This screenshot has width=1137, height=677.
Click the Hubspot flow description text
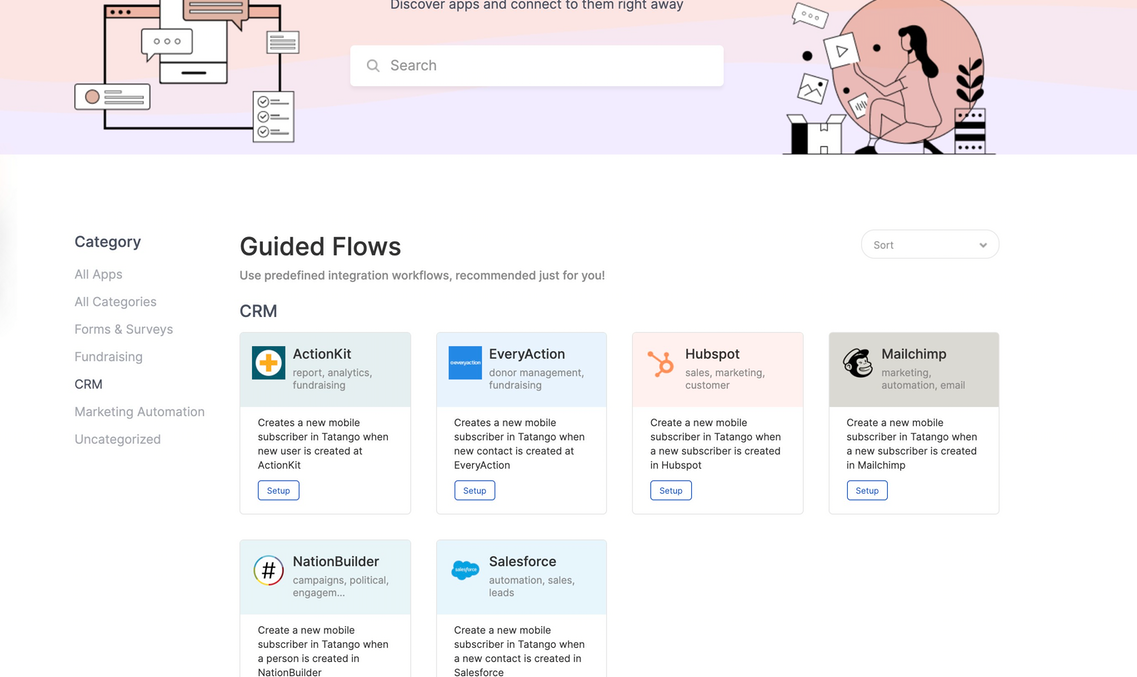coord(715,444)
